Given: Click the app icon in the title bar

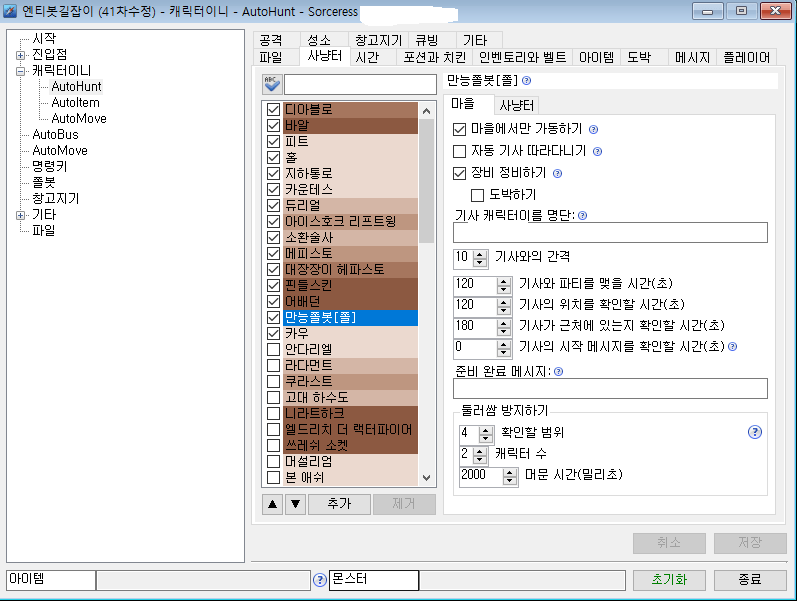Looking at the screenshot, I should 10,11.
